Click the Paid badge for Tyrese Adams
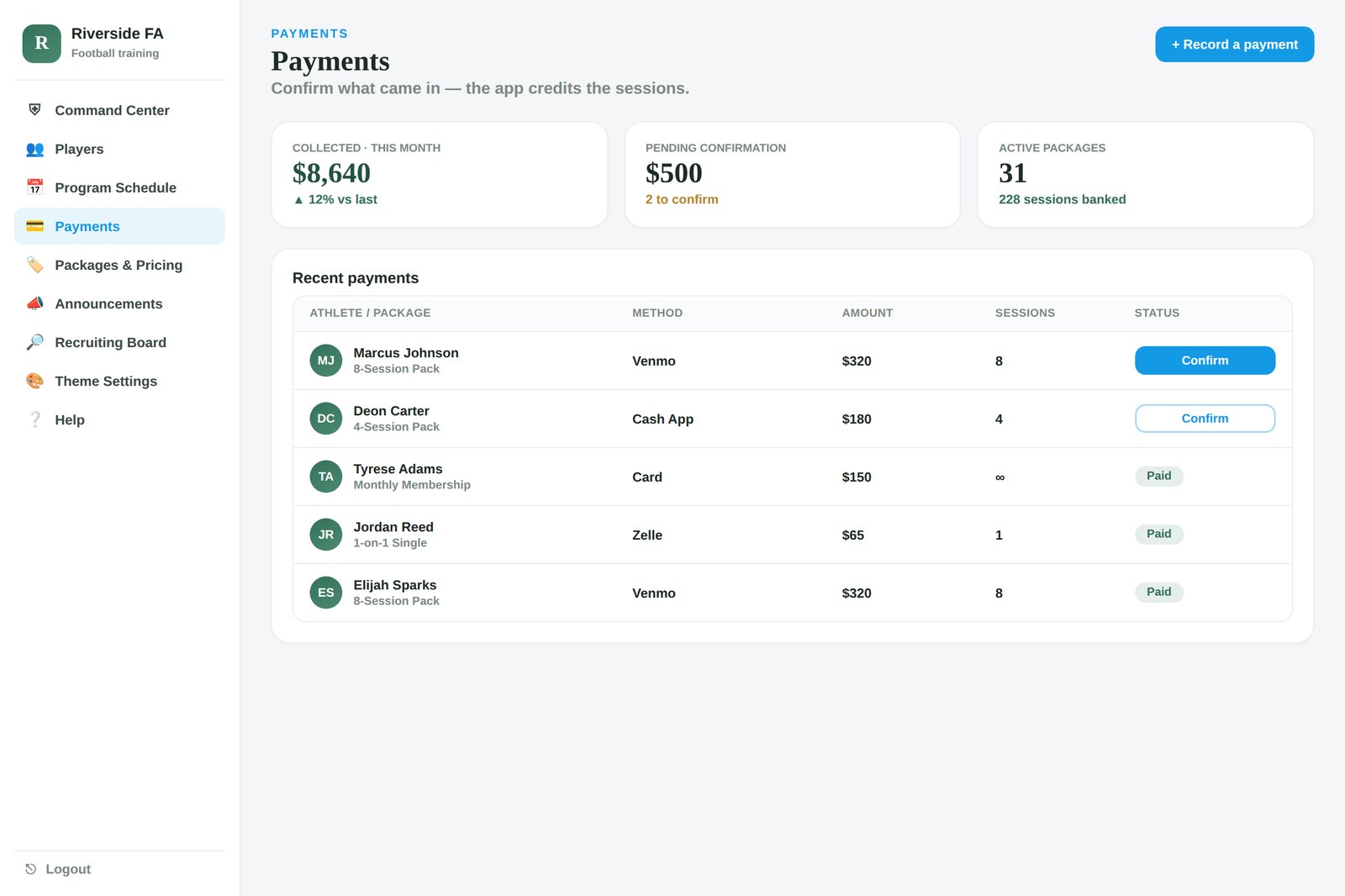The width and height of the screenshot is (1345, 896). pyautogui.click(x=1159, y=476)
